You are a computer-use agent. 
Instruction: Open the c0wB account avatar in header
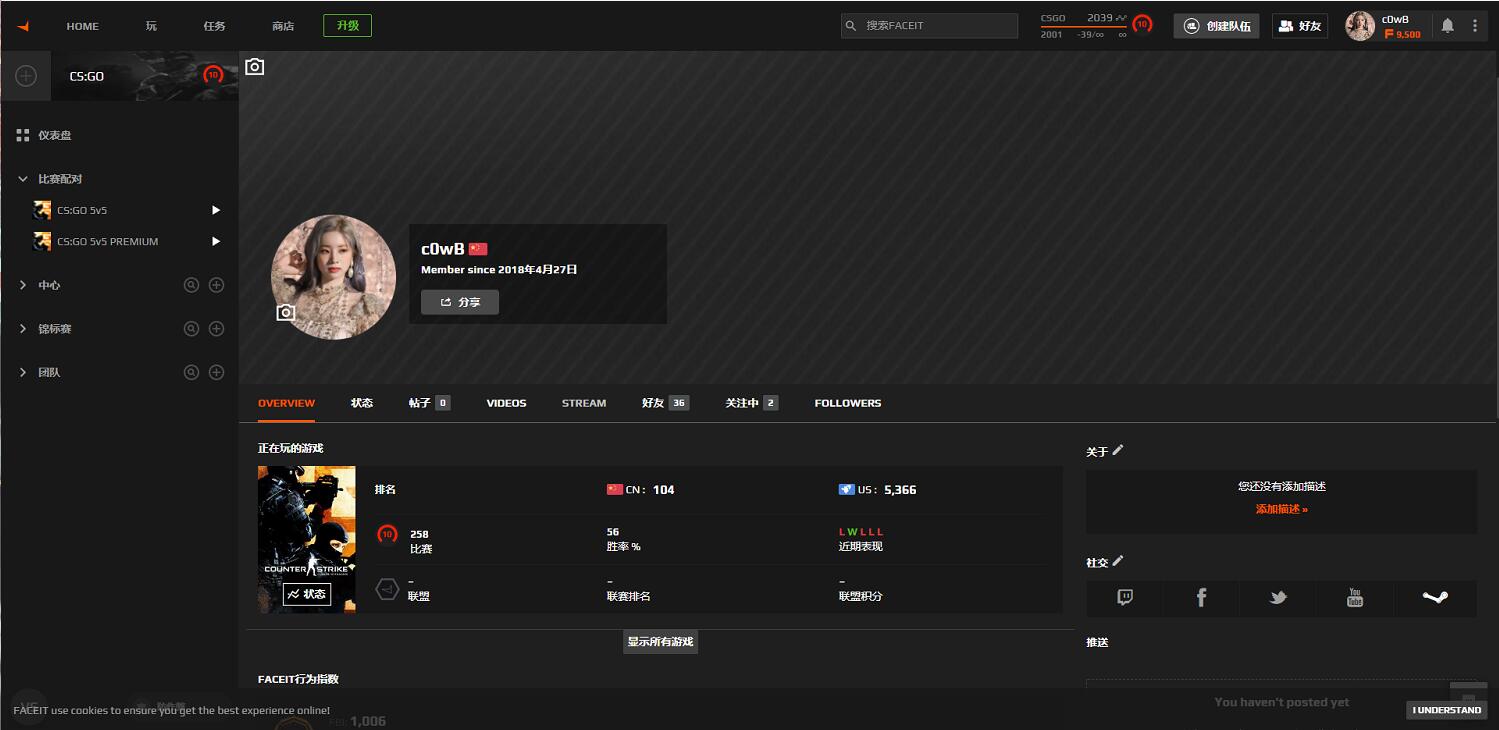pos(1360,26)
